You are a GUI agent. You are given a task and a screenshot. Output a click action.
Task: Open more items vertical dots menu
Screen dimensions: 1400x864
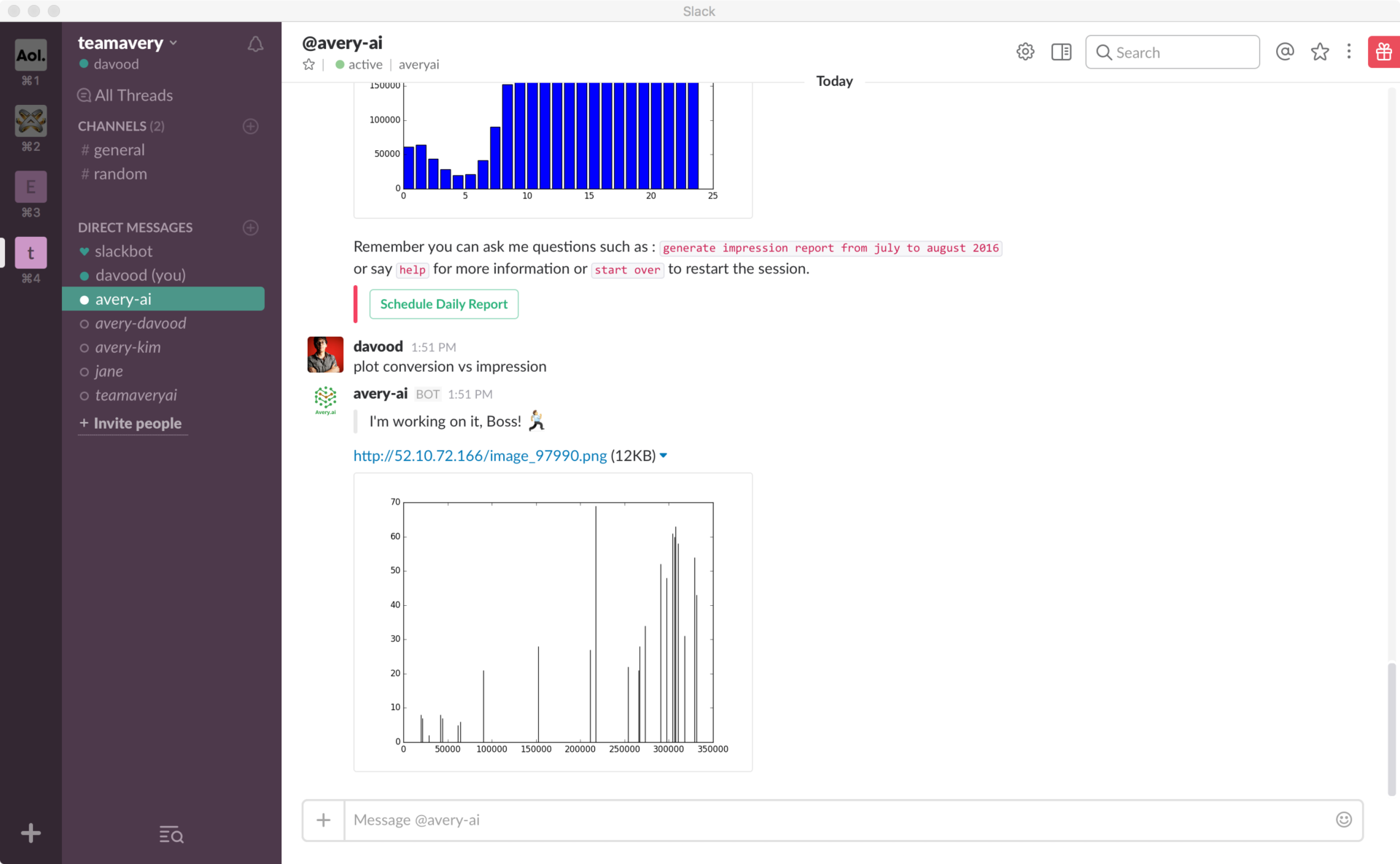point(1349,52)
